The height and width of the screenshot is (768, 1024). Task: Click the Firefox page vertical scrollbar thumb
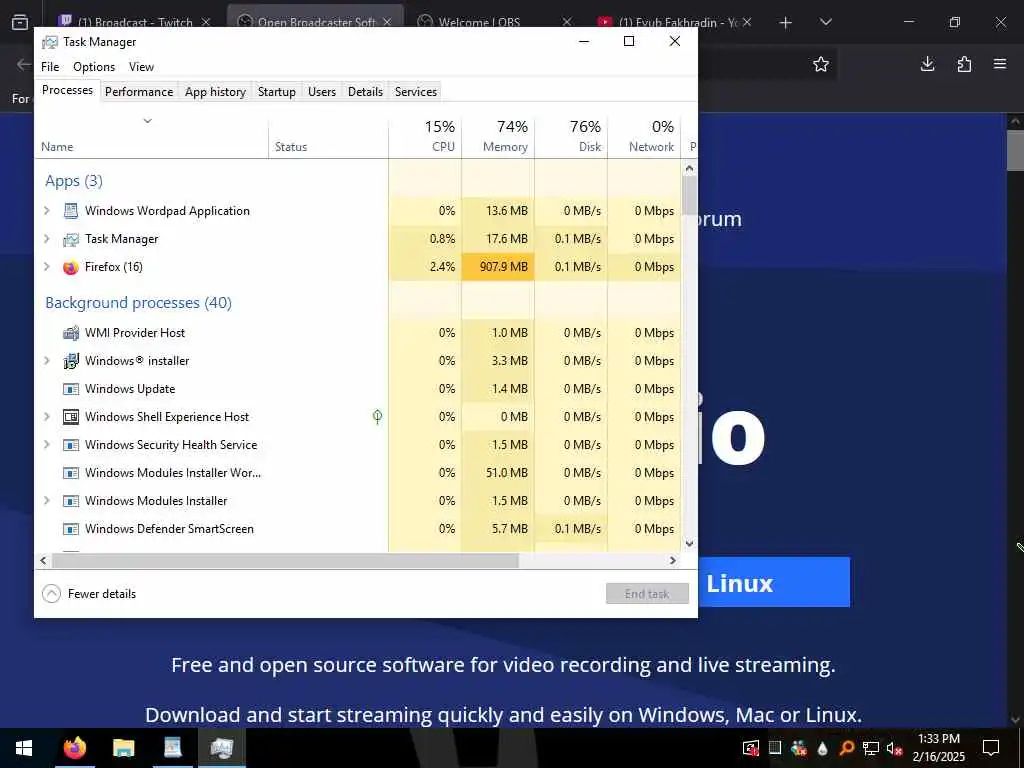click(x=1015, y=150)
